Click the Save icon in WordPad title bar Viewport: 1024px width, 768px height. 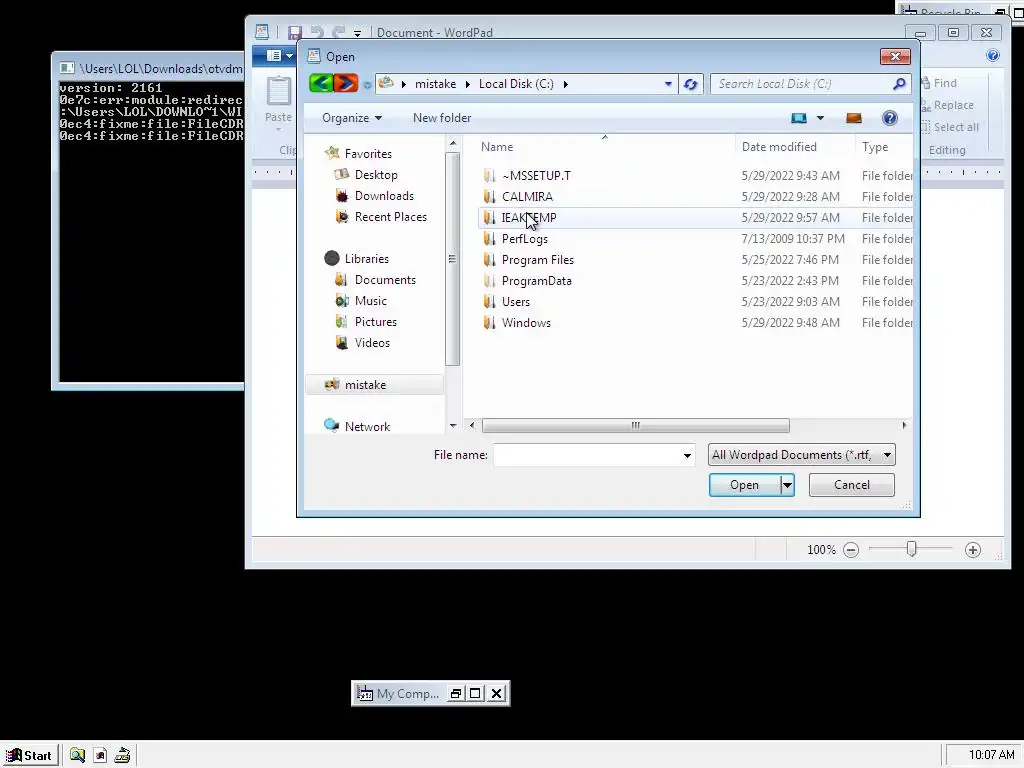tap(295, 32)
